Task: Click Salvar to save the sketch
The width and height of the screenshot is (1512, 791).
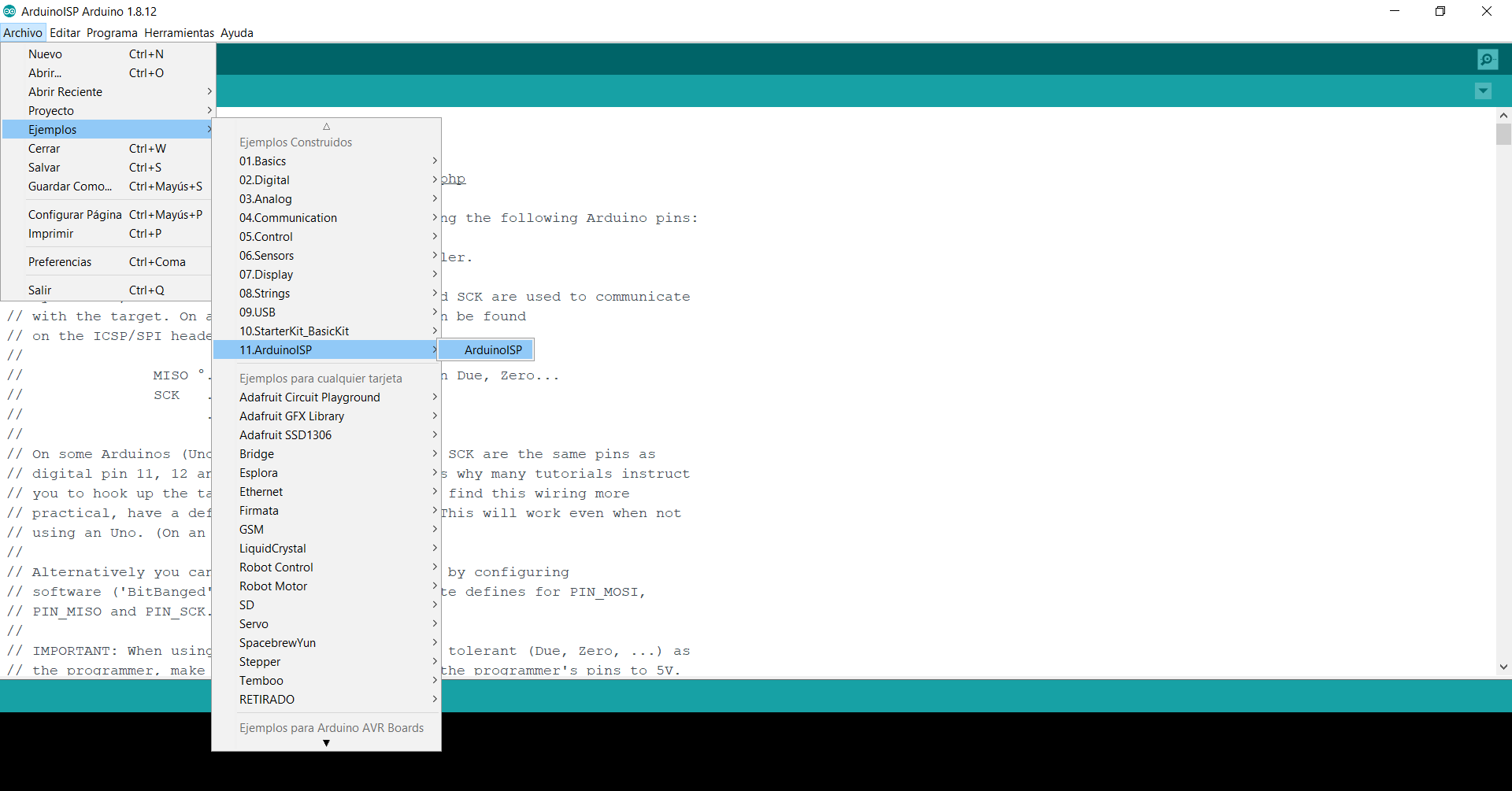Action: coord(108,168)
